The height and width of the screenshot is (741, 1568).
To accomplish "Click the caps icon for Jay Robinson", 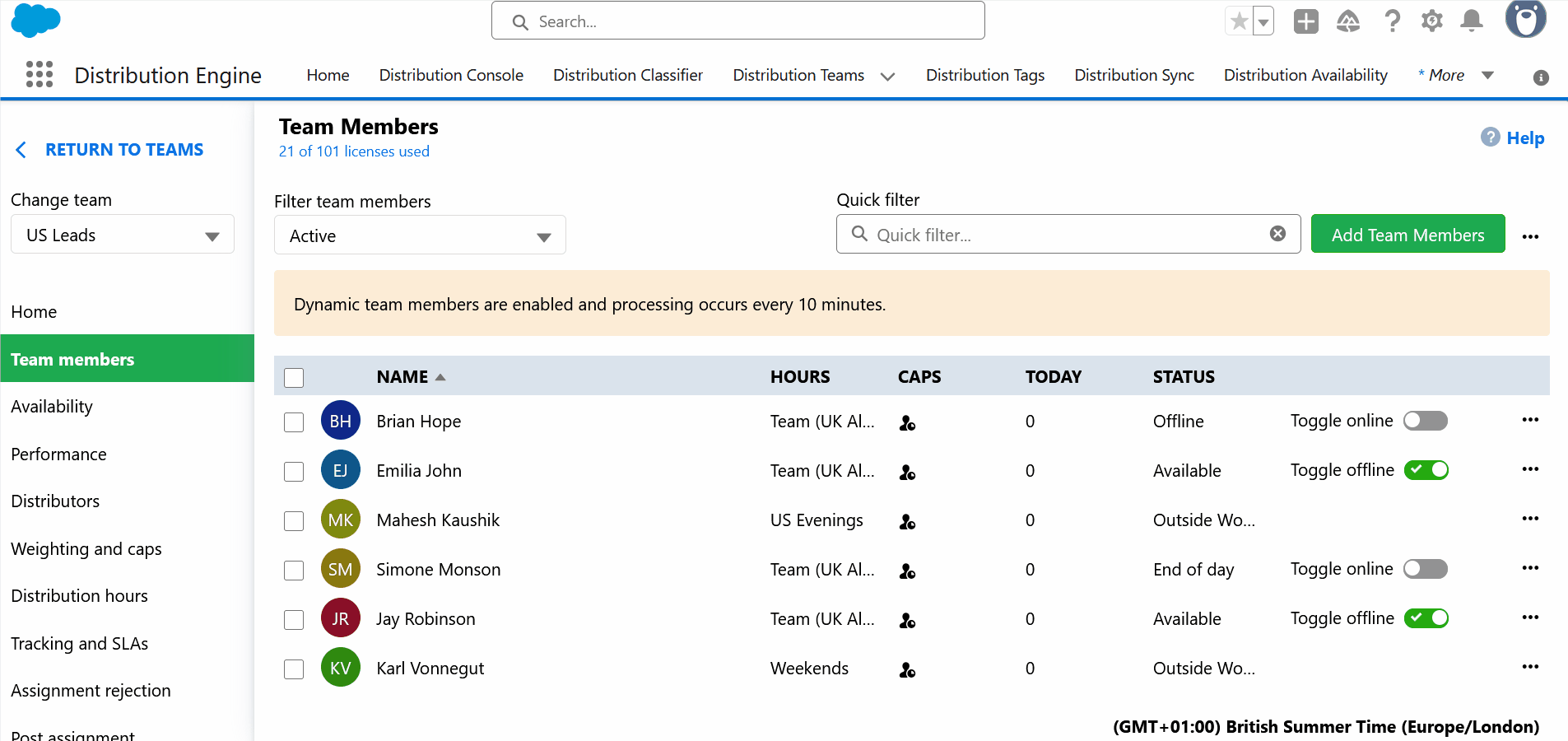I will click(x=908, y=621).
